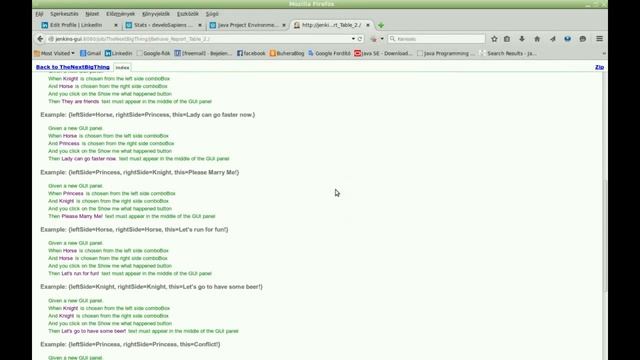Open the search engine selector dropdown arrow
The width and height of the screenshot is (640, 360).
tap(382, 39)
